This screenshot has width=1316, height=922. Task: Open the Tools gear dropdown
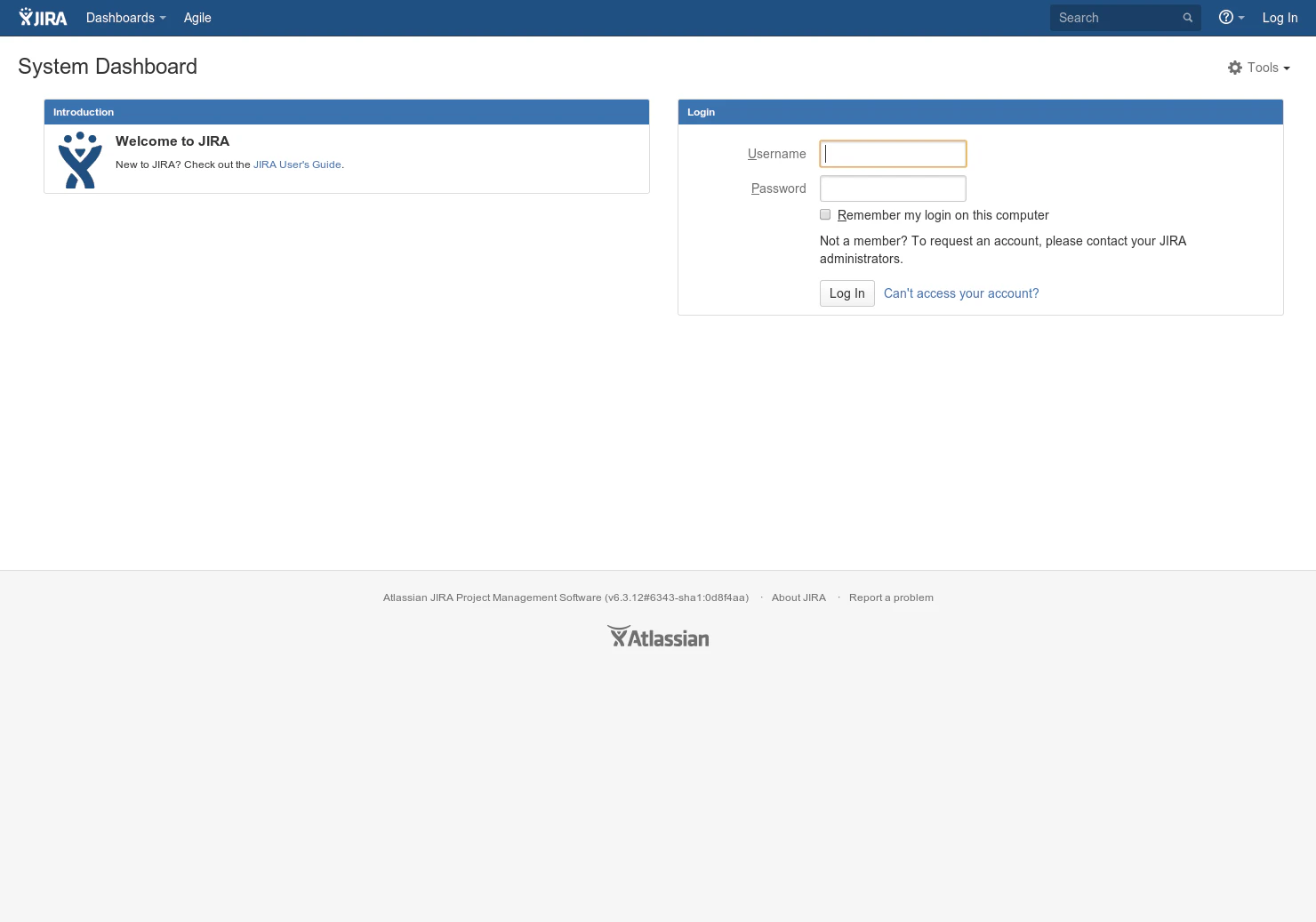[x=1258, y=68]
